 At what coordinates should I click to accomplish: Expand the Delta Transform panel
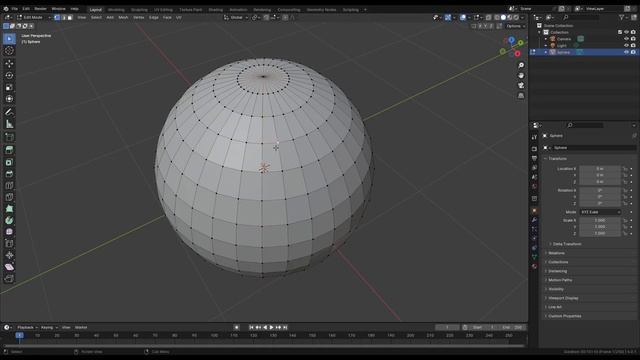[x=567, y=244]
